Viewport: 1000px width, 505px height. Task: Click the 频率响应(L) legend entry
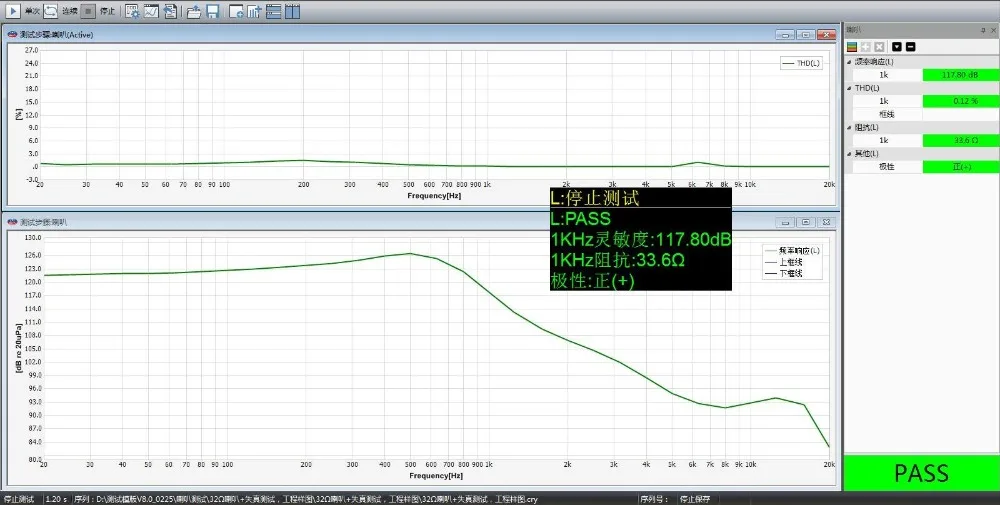(x=793, y=251)
